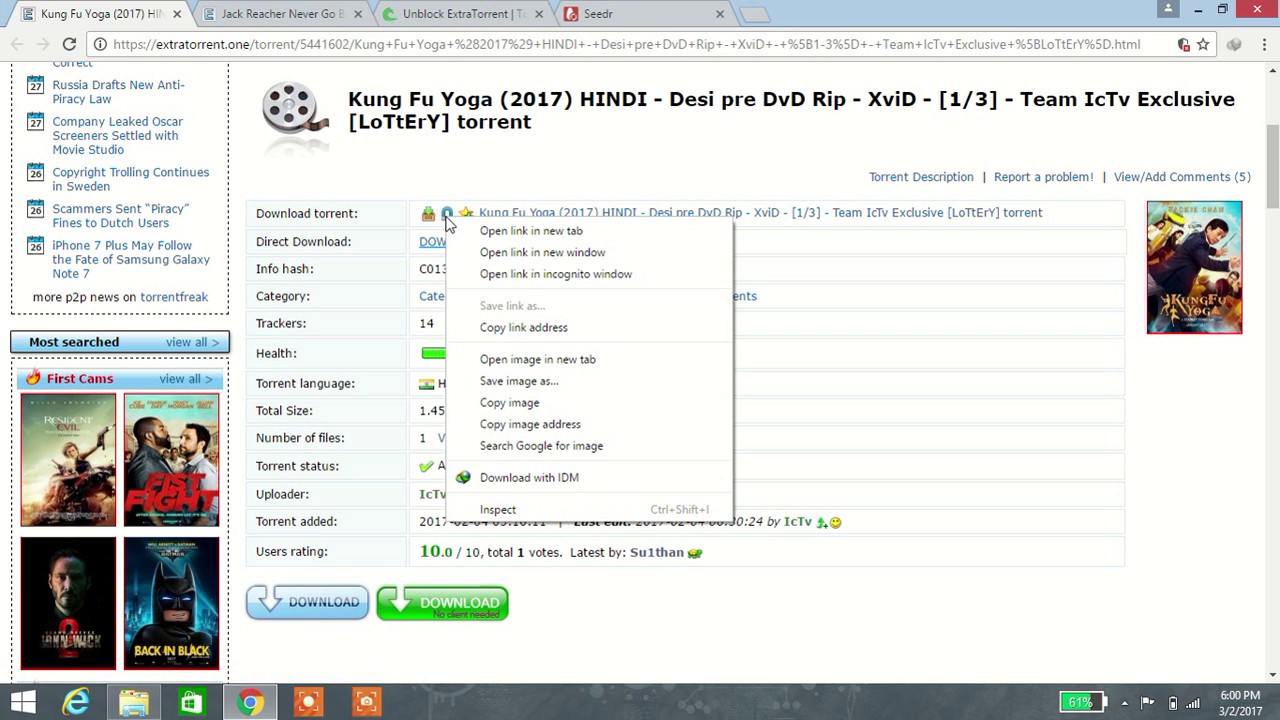Close the Seedr tab

pyautogui.click(x=720, y=15)
